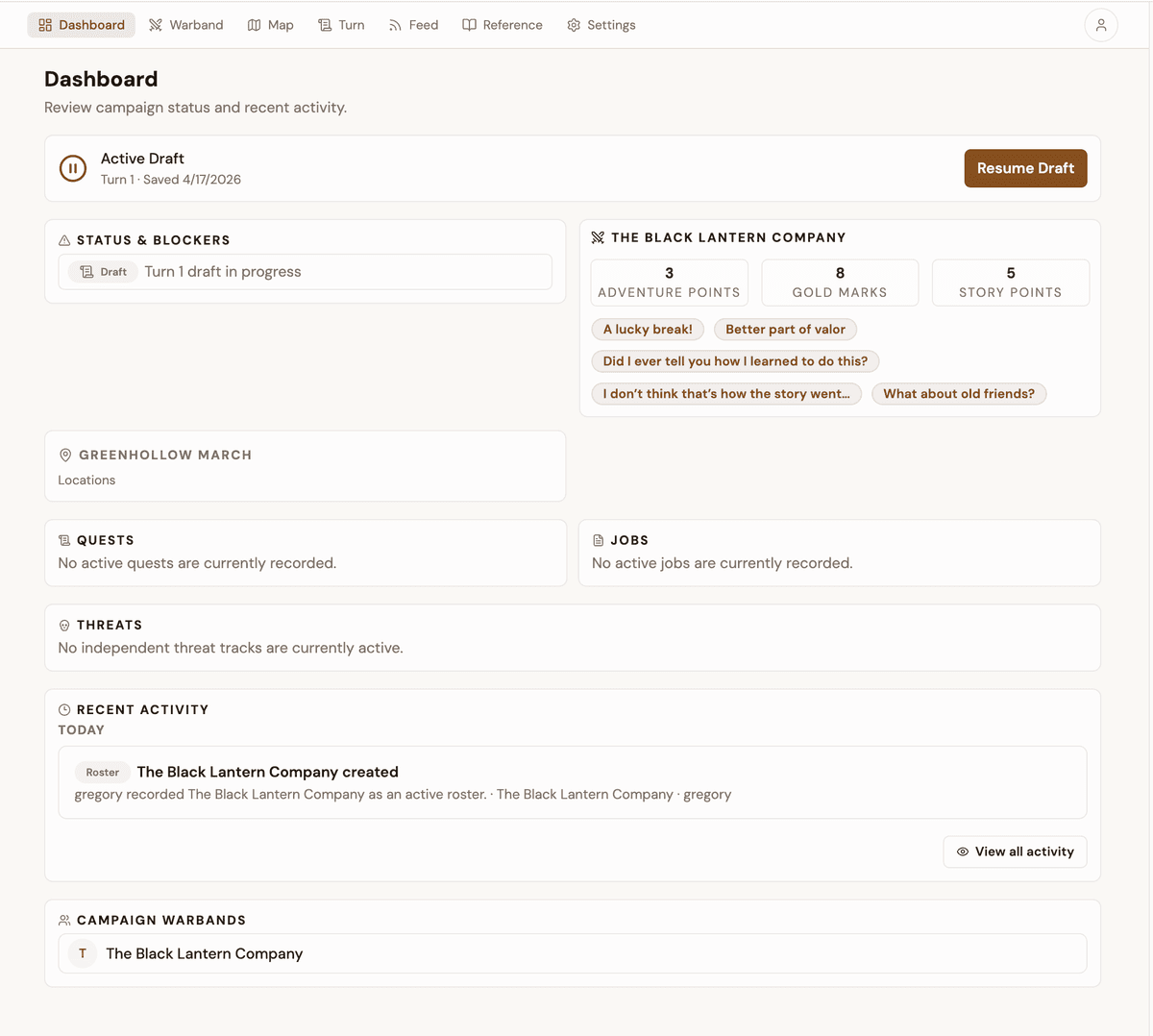Click the clock icon beside Recent Activity
This screenshot has width=1153, height=1036.
[x=64, y=709]
